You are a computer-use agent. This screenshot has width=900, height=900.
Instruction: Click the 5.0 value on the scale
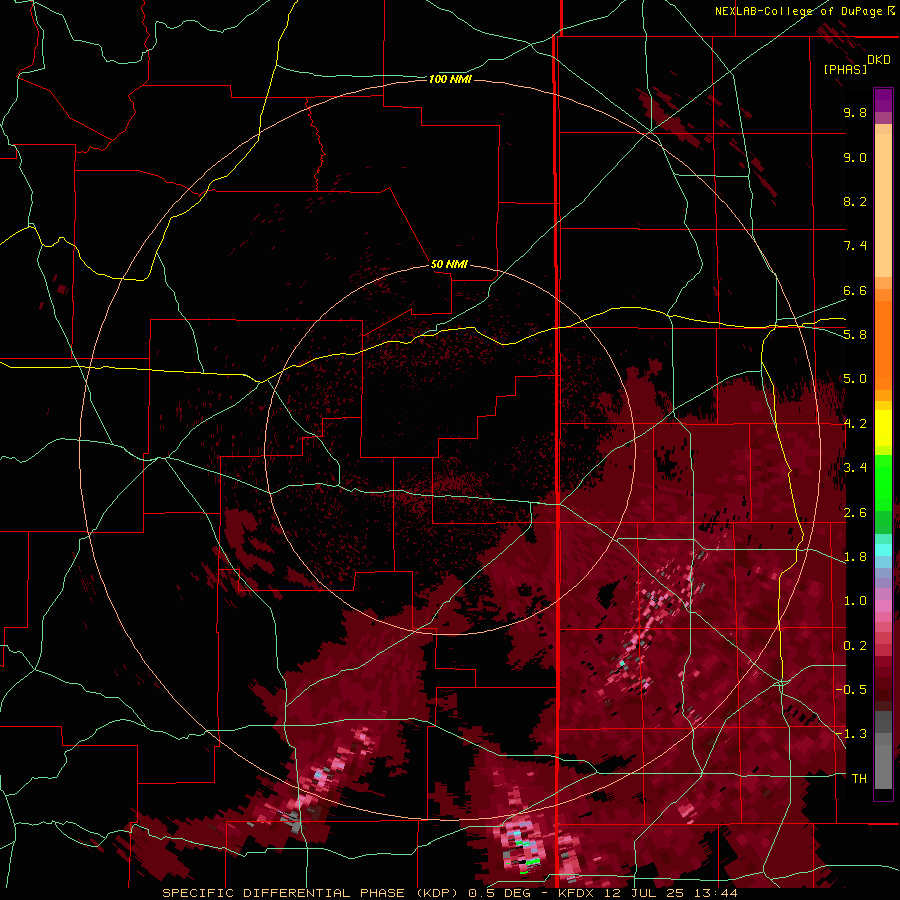click(x=855, y=379)
